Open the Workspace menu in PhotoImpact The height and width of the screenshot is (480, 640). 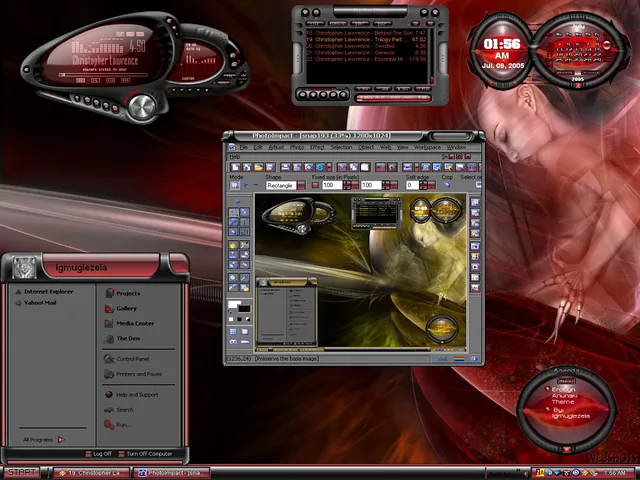tap(427, 147)
